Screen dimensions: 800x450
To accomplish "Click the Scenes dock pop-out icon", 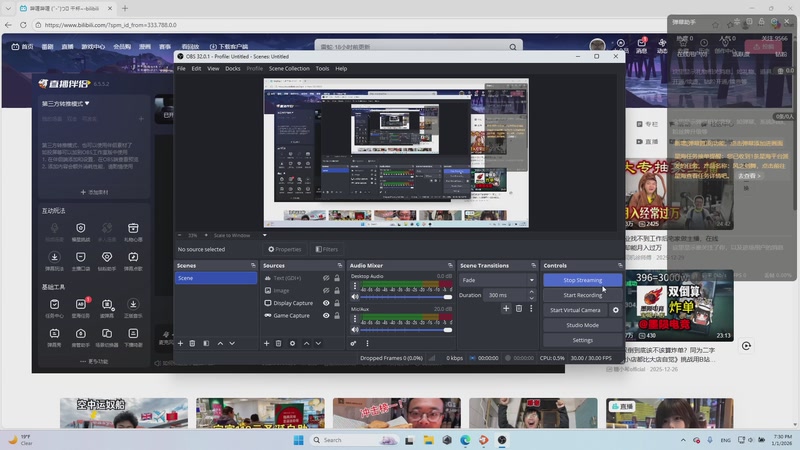I will 254,266.
